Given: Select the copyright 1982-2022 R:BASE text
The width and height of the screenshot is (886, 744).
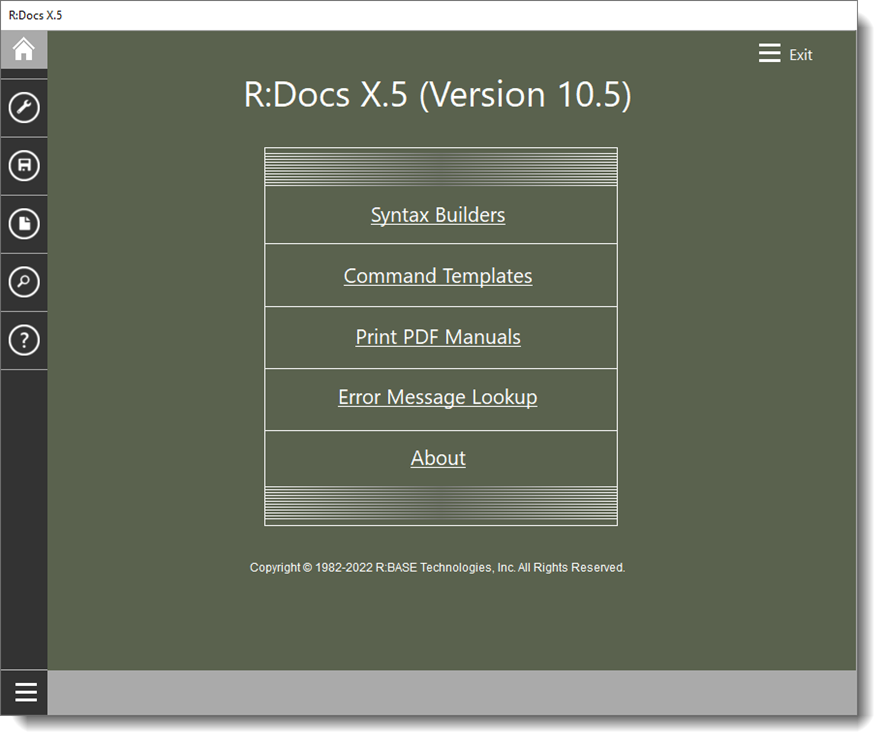Looking at the screenshot, I should tap(437, 567).
